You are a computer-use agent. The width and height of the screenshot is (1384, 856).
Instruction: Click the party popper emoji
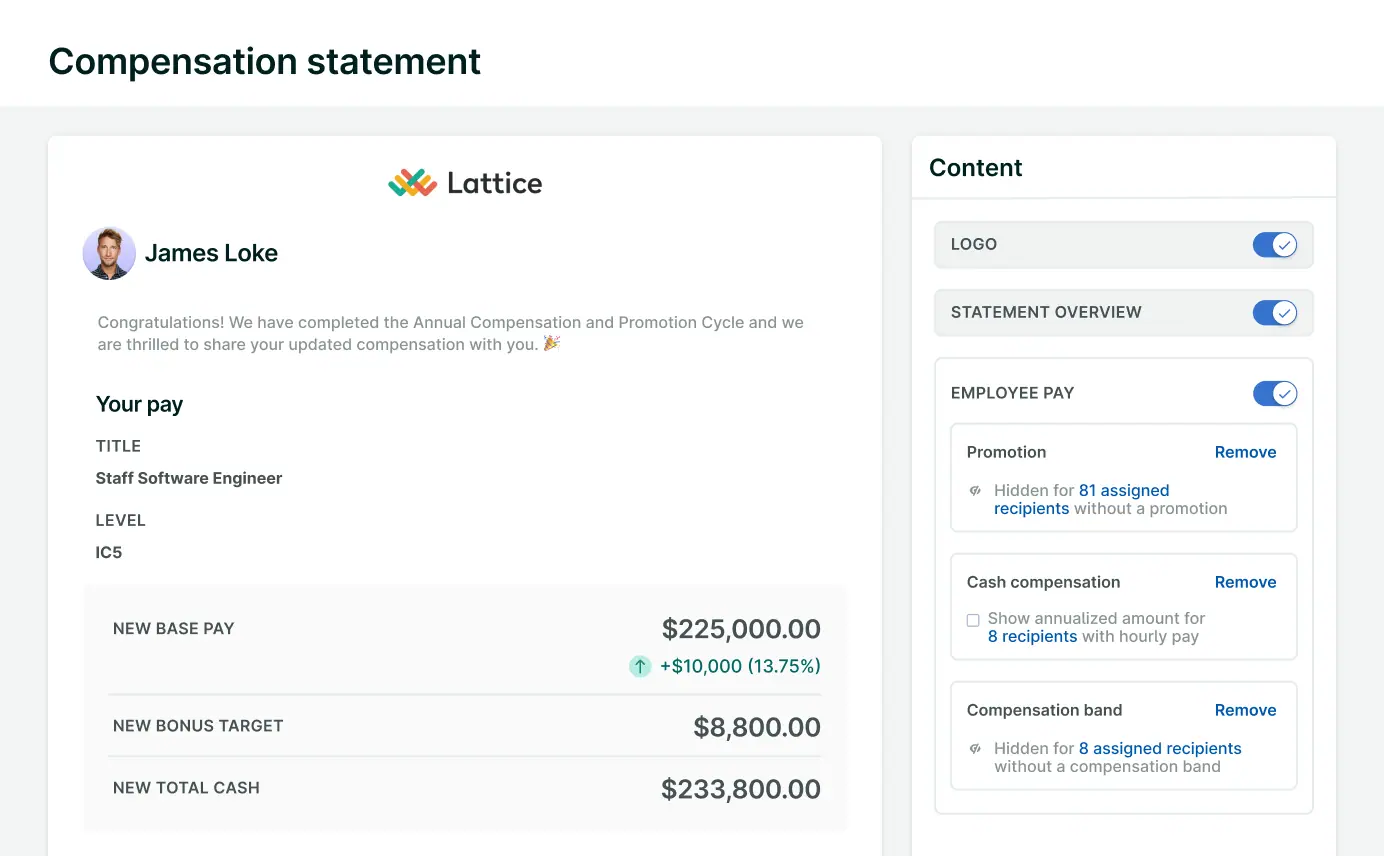552,344
